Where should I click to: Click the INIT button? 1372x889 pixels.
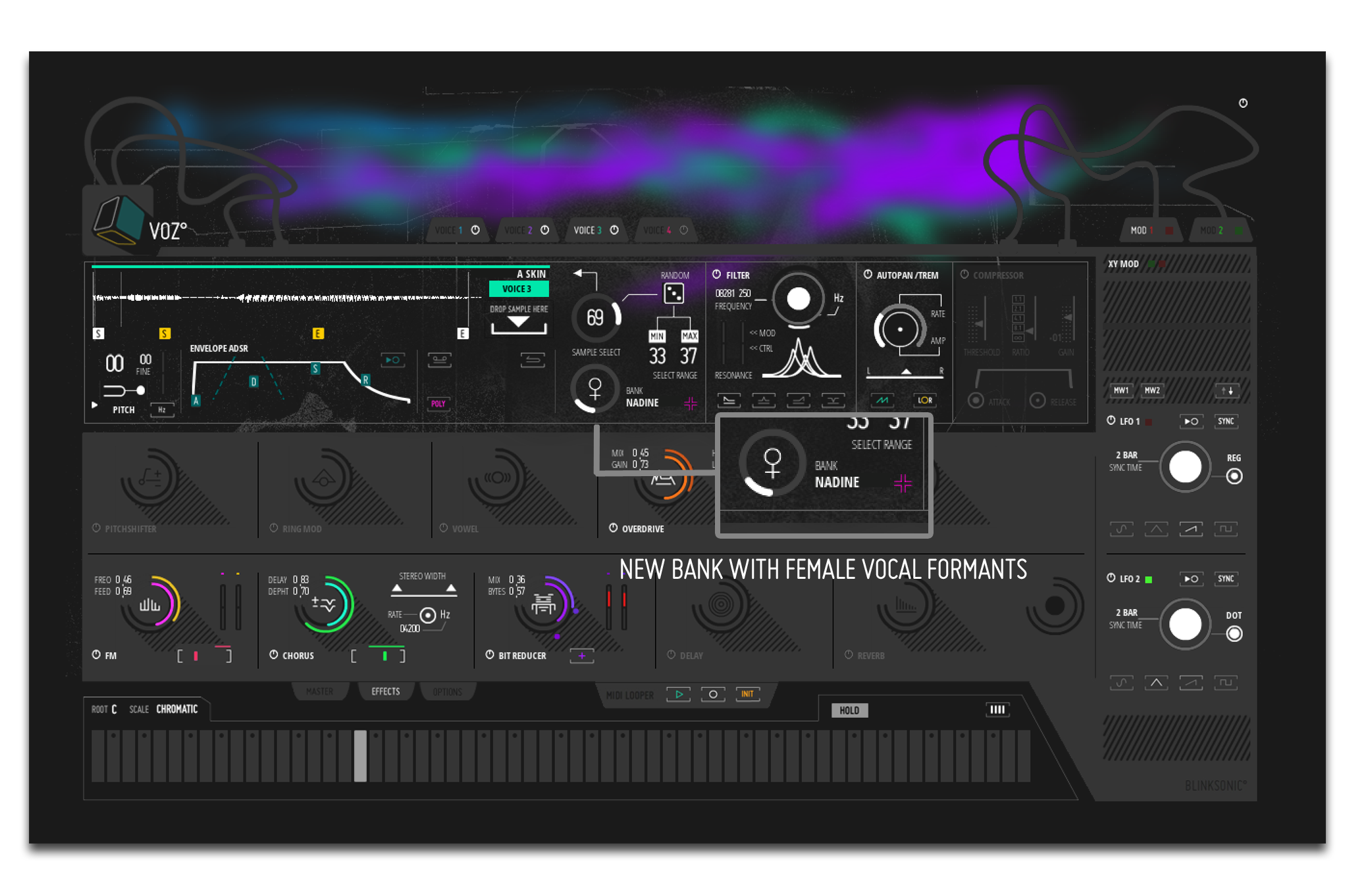[748, 694]
